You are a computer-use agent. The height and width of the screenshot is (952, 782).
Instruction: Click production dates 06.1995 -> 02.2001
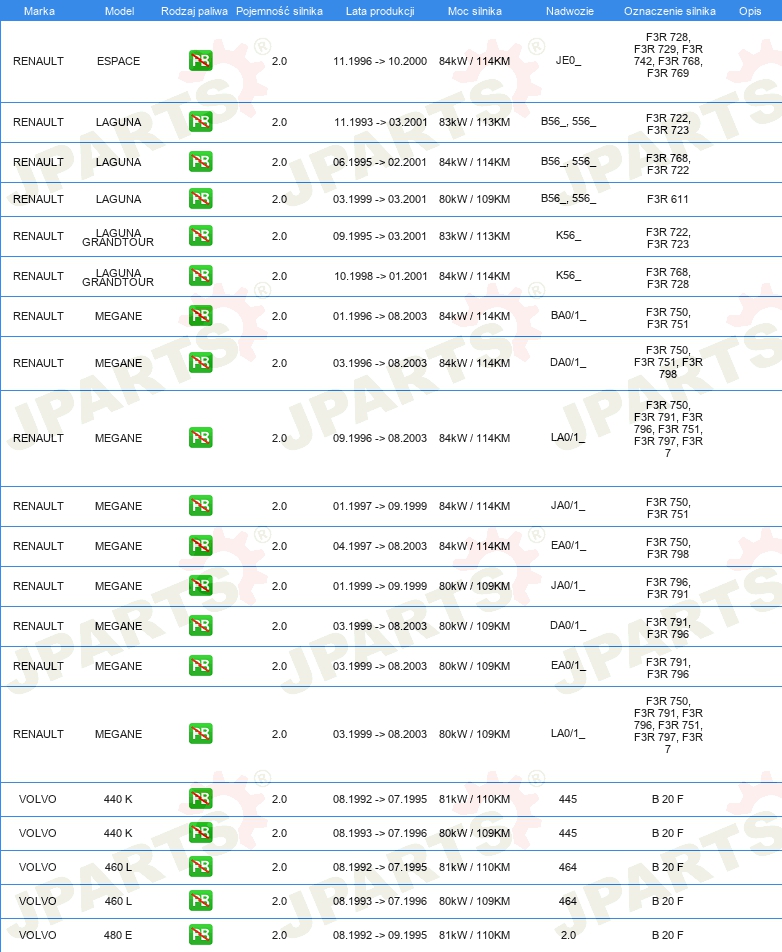point(380,162)
